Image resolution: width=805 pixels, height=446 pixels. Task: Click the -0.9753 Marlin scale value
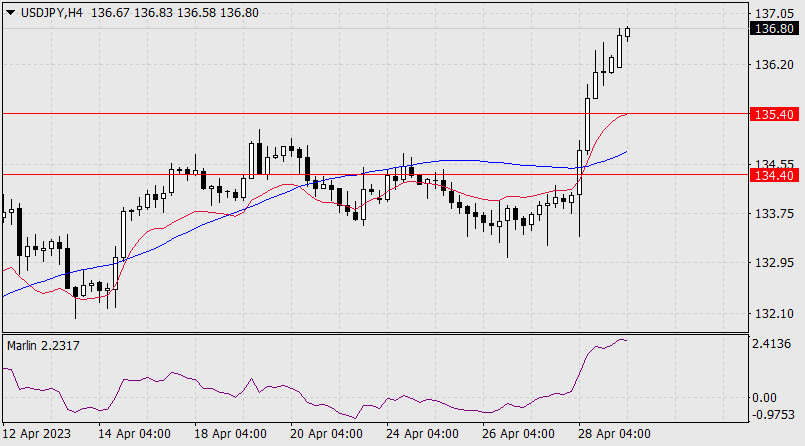[x=770, y=414]
